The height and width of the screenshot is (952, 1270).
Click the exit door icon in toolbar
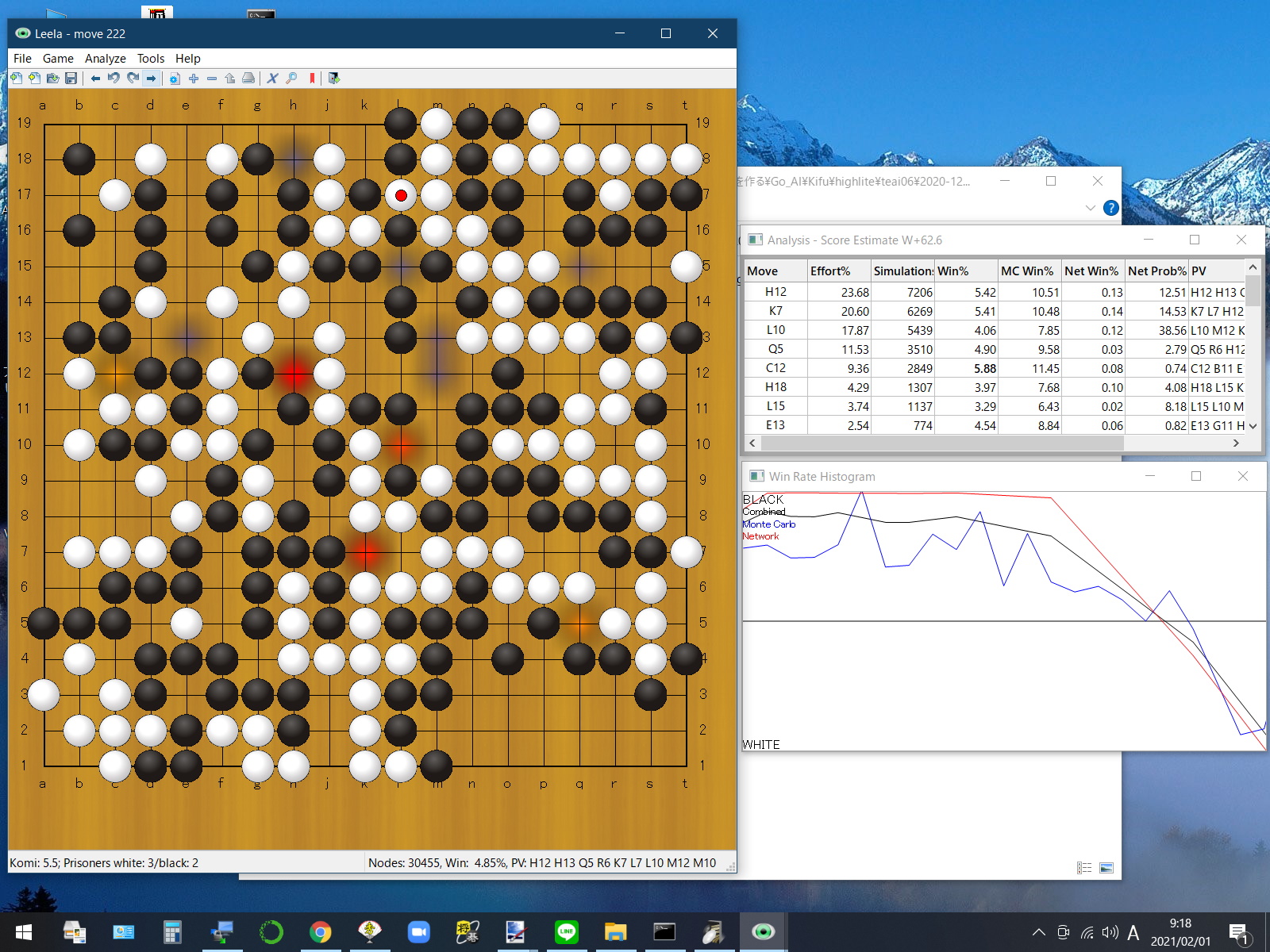334,78
